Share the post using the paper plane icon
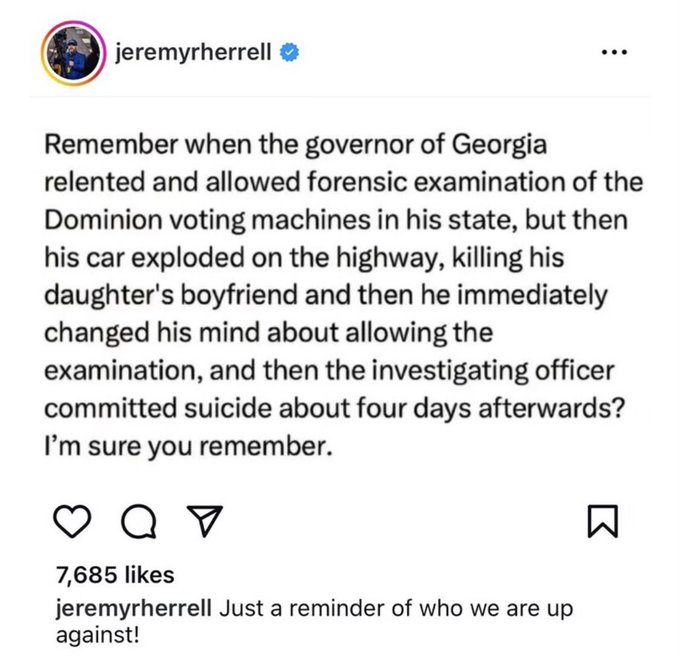The image size is (680, 659). click(204, 521)
